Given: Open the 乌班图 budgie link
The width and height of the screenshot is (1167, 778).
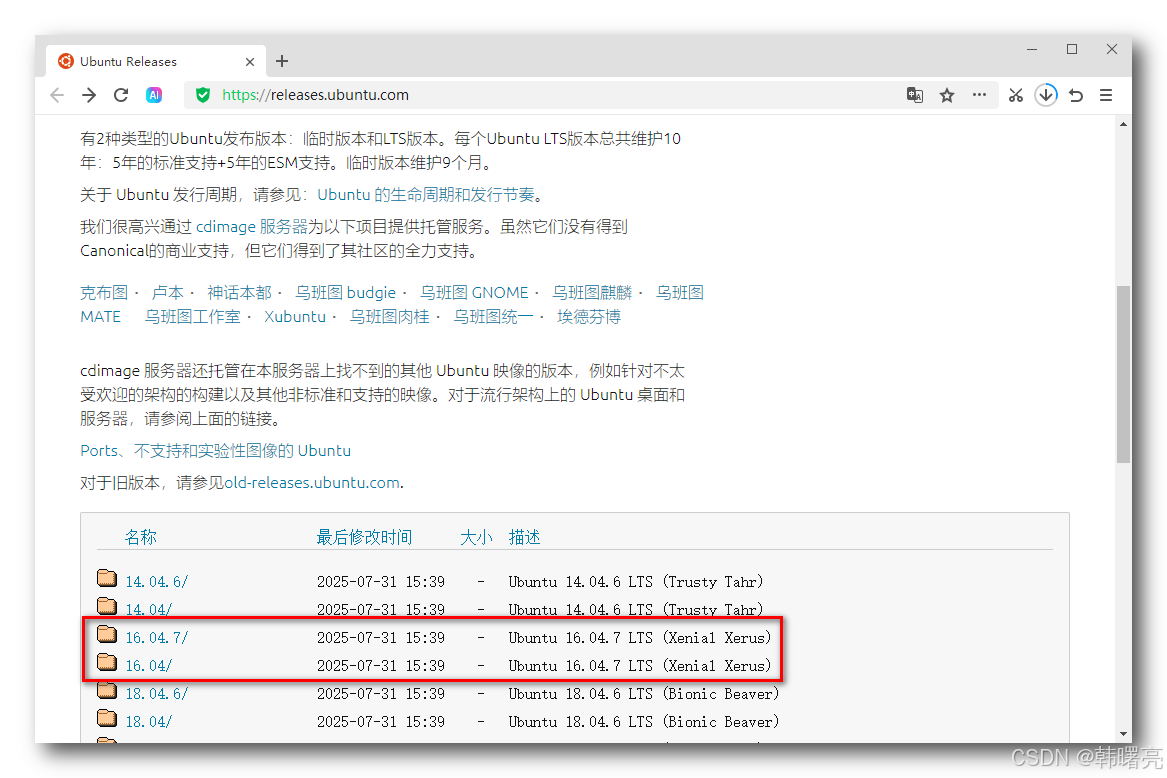Looking at the screenshot, I should point(345,293).
